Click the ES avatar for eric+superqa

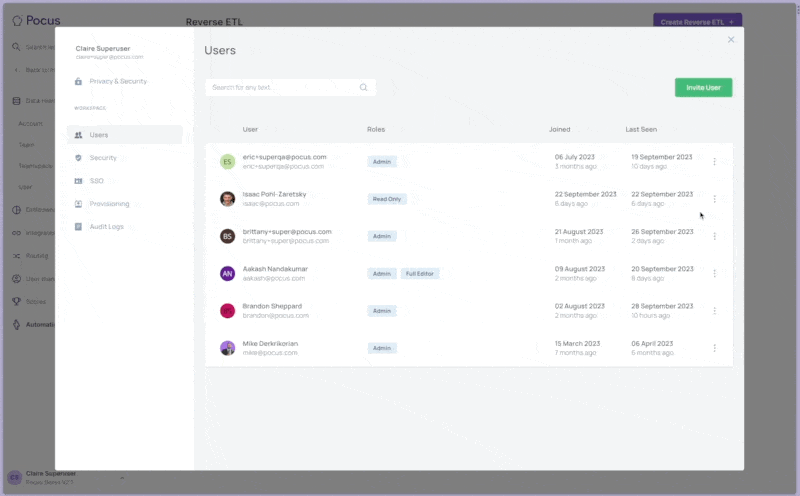point(228,162)
